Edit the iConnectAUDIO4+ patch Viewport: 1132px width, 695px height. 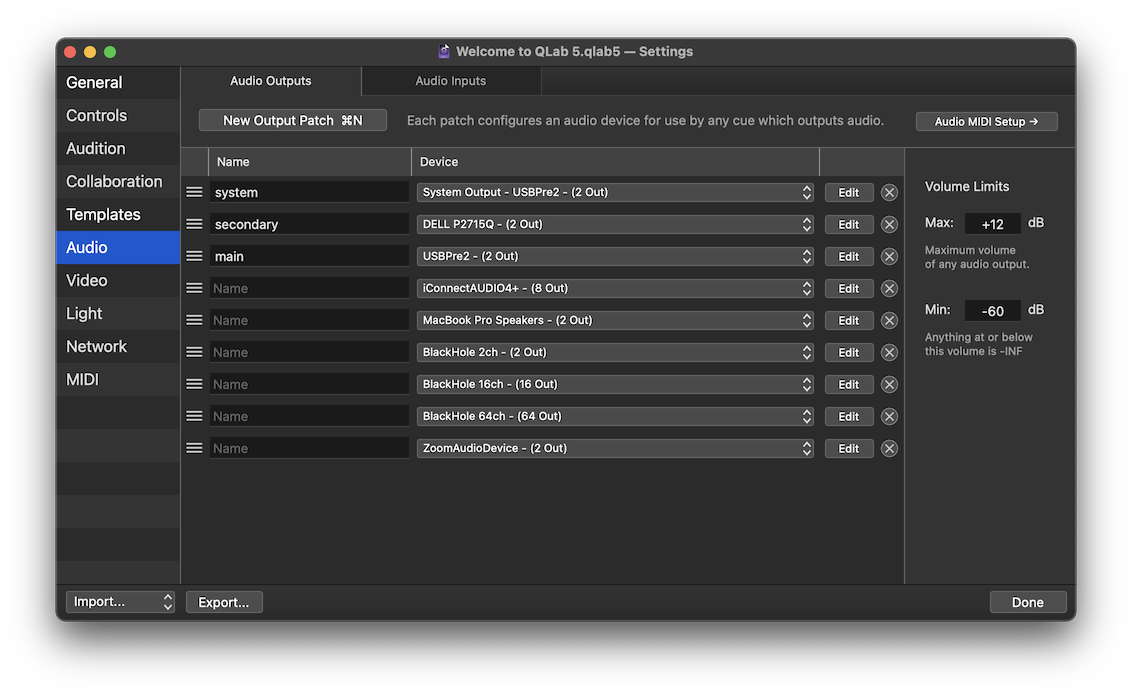849,289
